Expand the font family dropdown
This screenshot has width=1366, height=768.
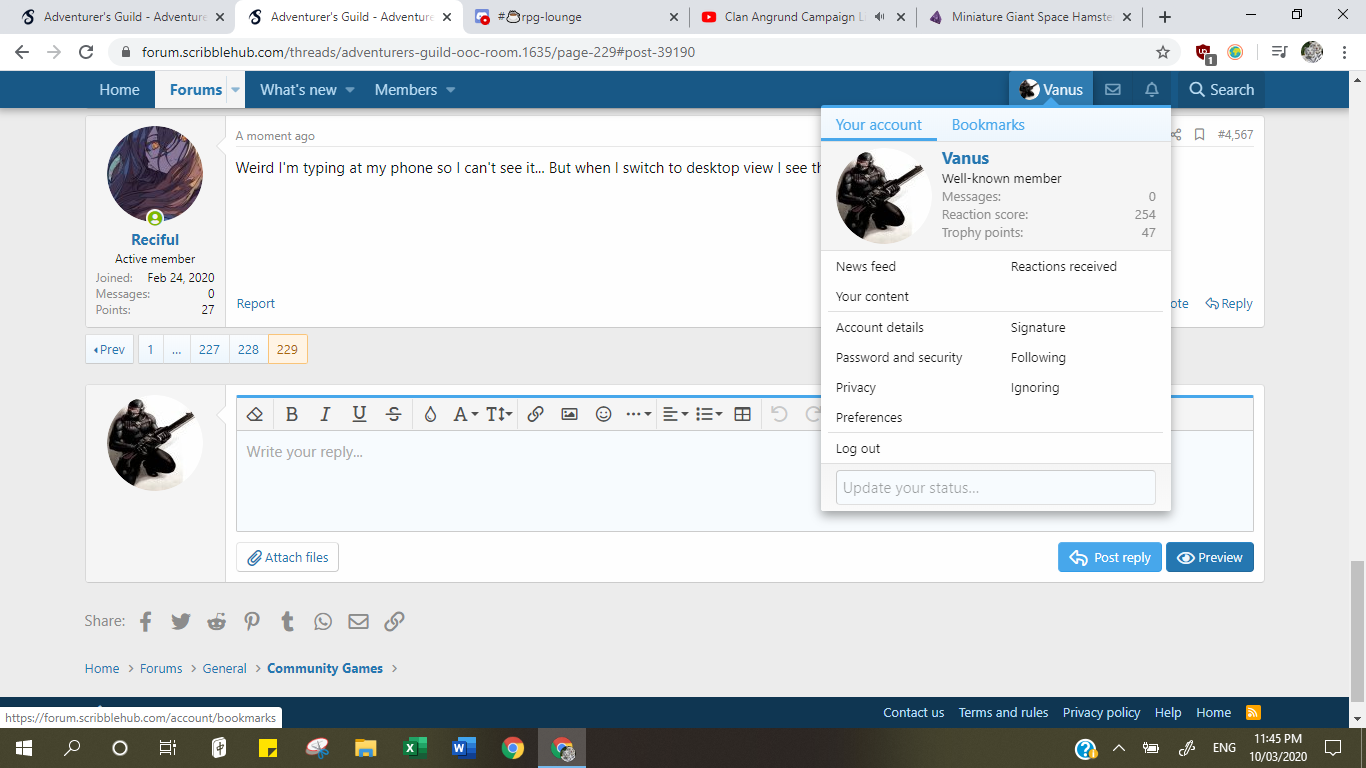click(x=465, y=414)
